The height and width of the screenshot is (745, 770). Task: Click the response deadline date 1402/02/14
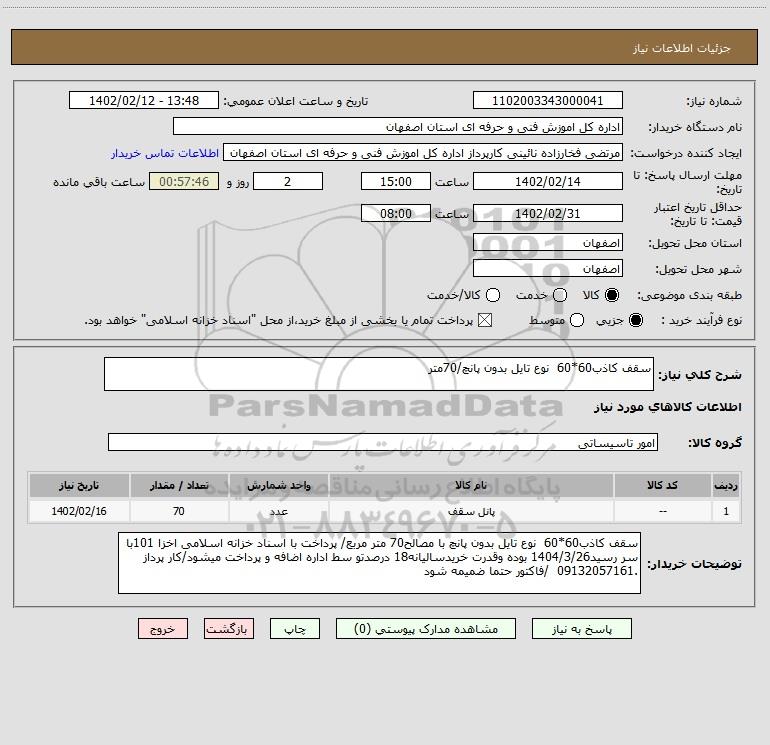pyautogui.click(x=548, y=181)
